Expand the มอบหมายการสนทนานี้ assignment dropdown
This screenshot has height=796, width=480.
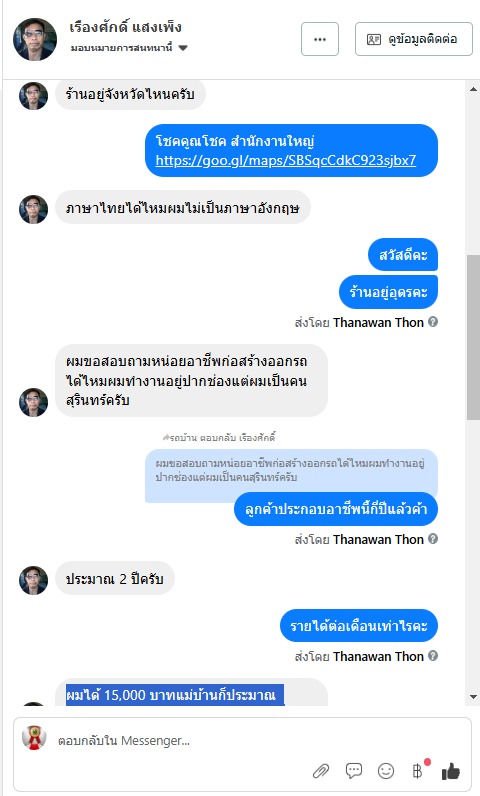click(183, 48)
